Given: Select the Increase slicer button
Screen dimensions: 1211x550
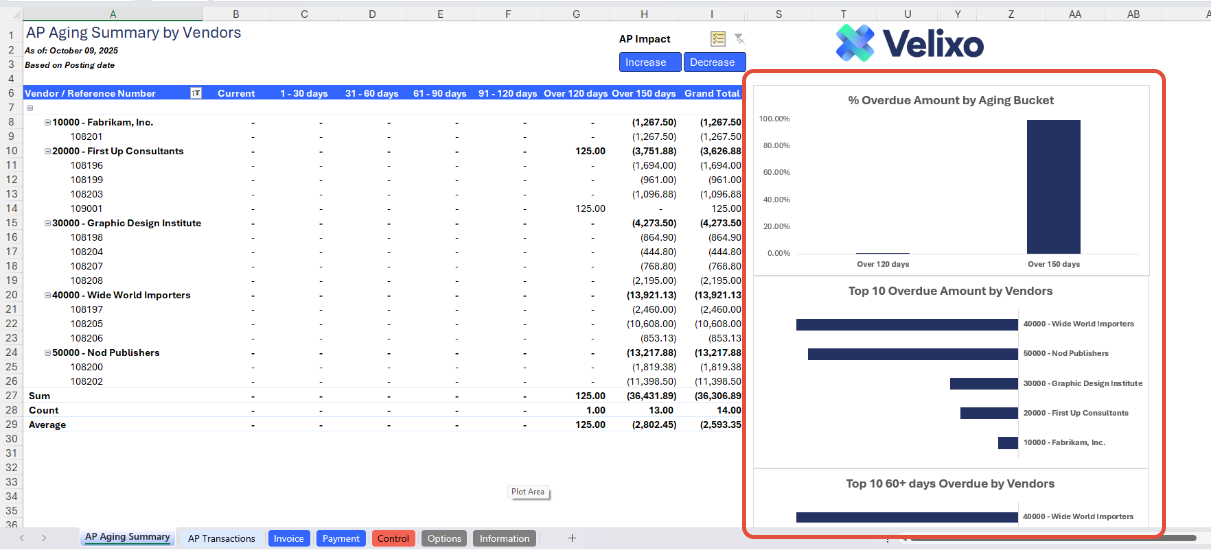Looking at the screenshot, I should click(x=650, y=62).
